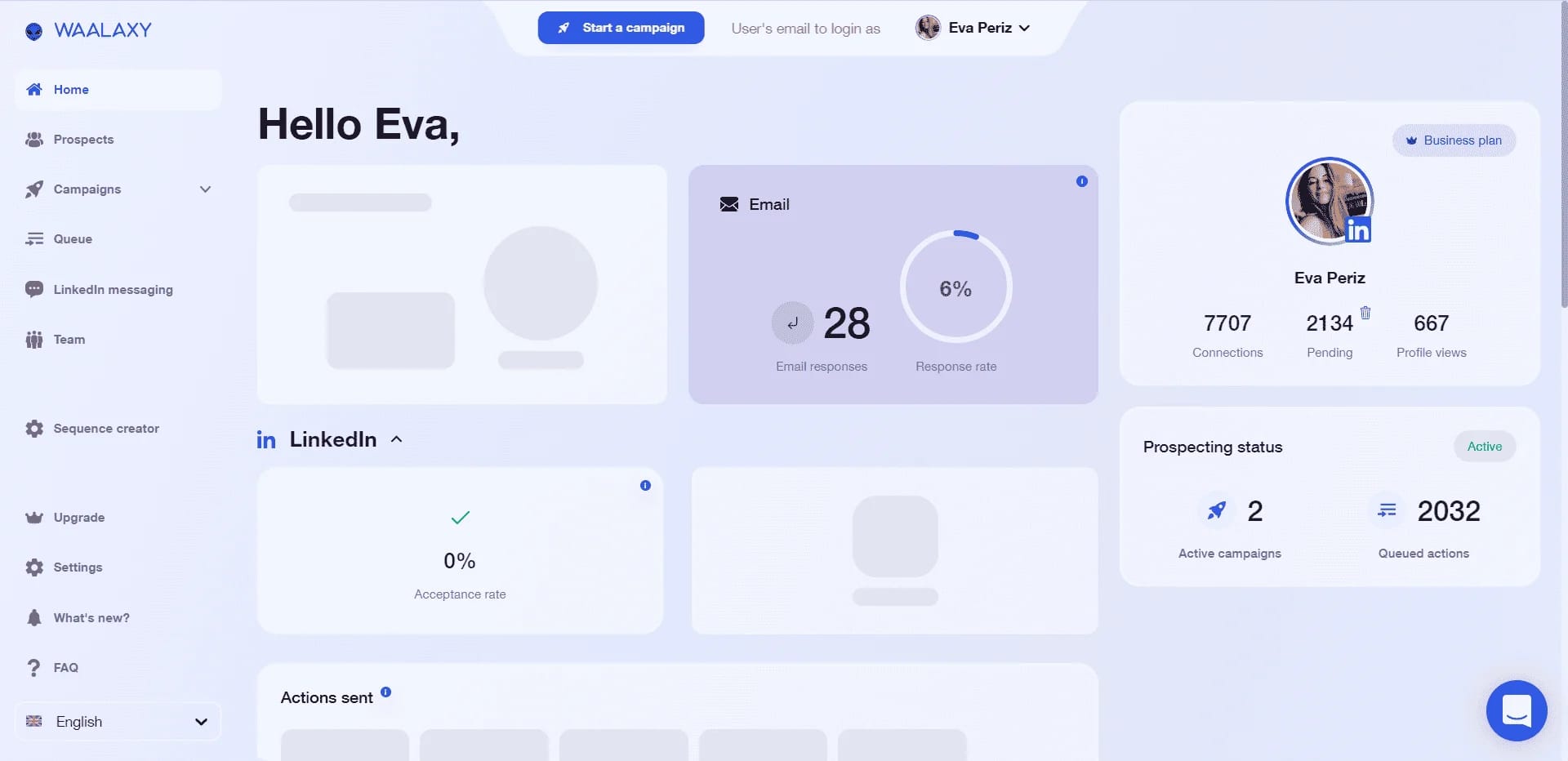Click the Prospects people icon
The image size is (1568, 761).
[x=34, y=140]
